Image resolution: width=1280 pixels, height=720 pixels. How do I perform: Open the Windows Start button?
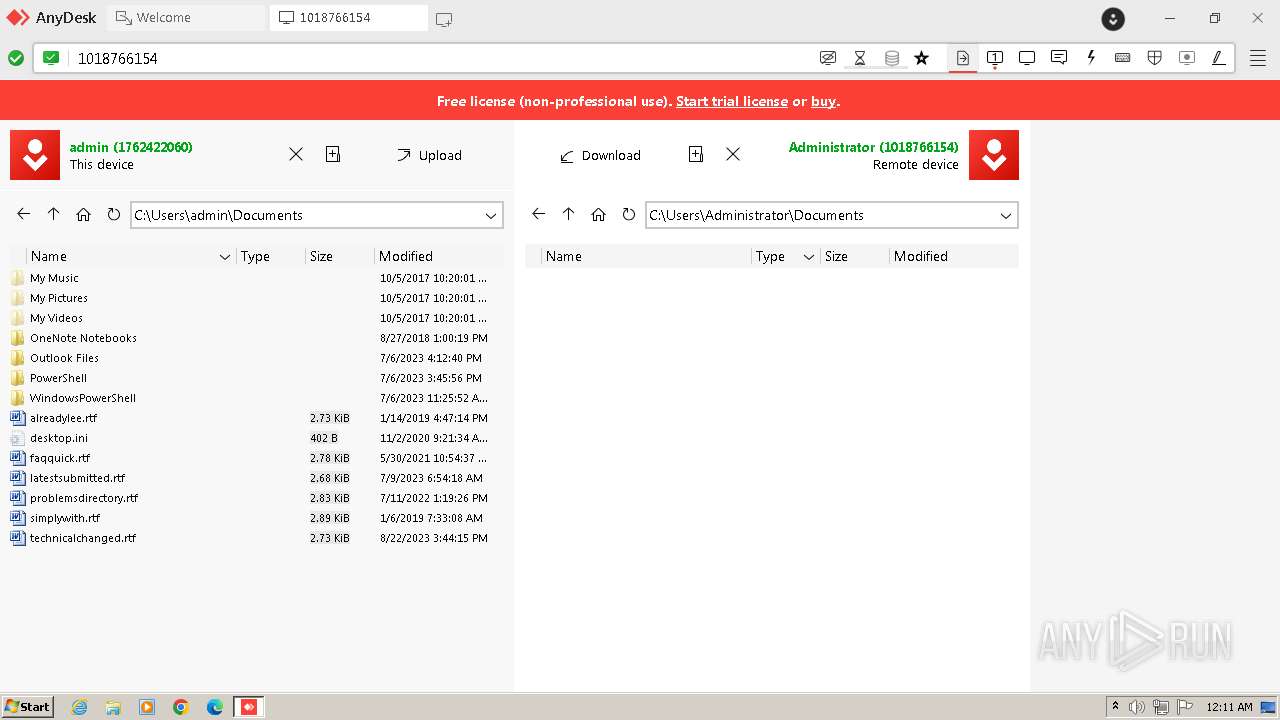tap(28, 707)
